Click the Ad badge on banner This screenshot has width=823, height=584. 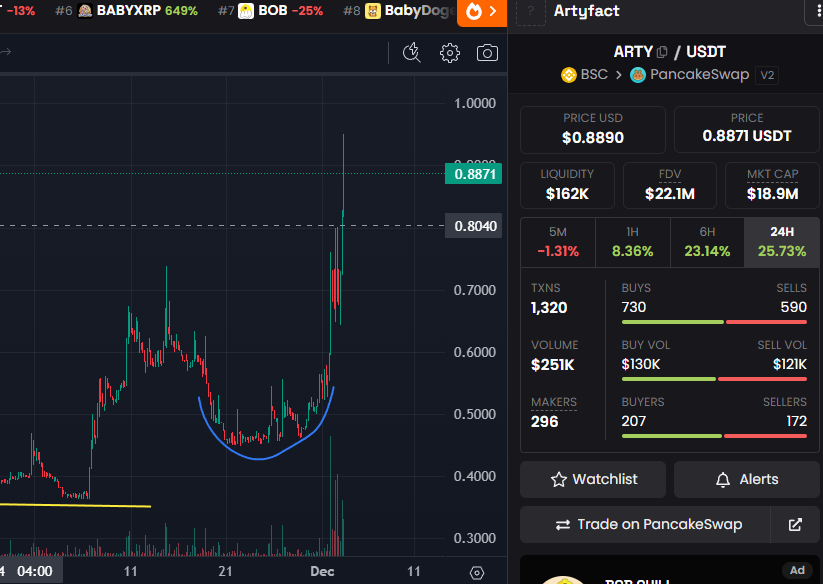pyautogui.click(x=797, y=570)
